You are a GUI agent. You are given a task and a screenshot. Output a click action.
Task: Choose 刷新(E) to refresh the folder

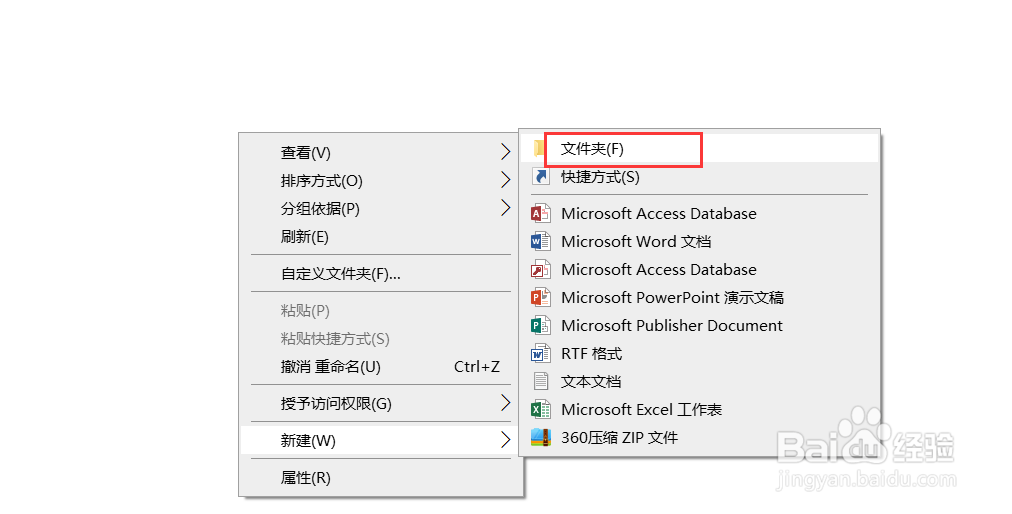[381, 237]
